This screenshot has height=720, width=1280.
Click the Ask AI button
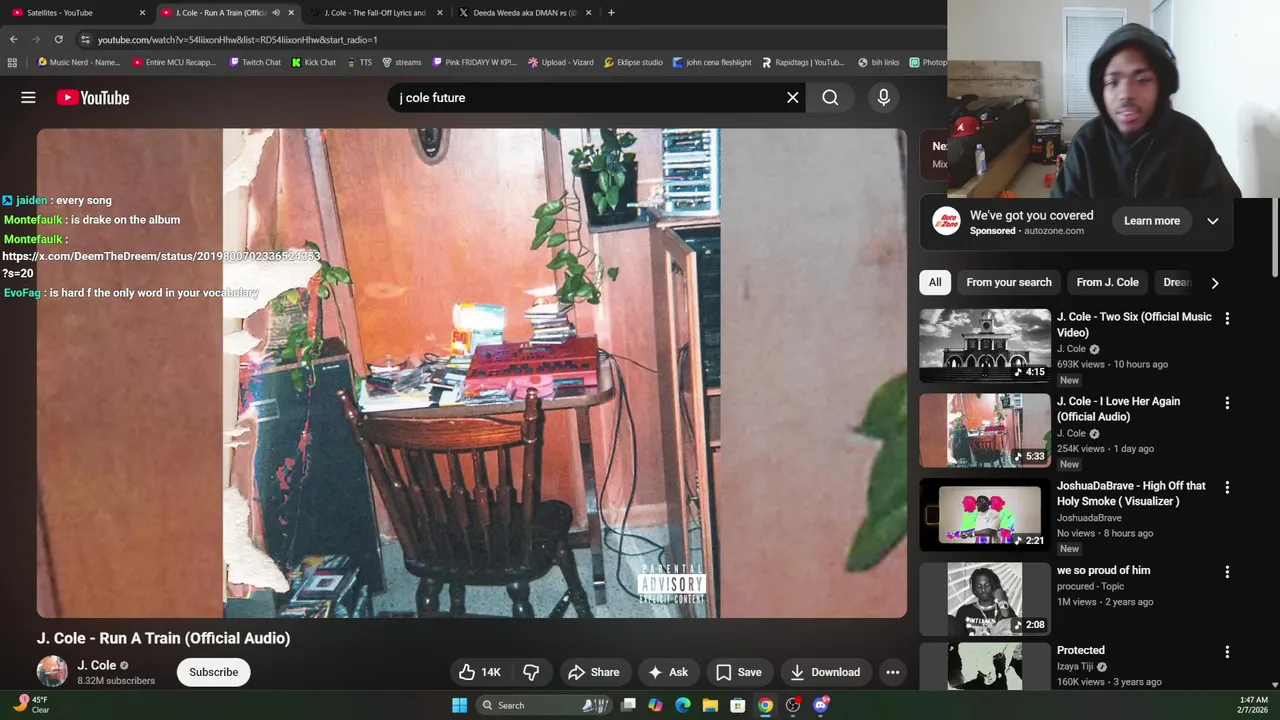(x=668, y=672)
